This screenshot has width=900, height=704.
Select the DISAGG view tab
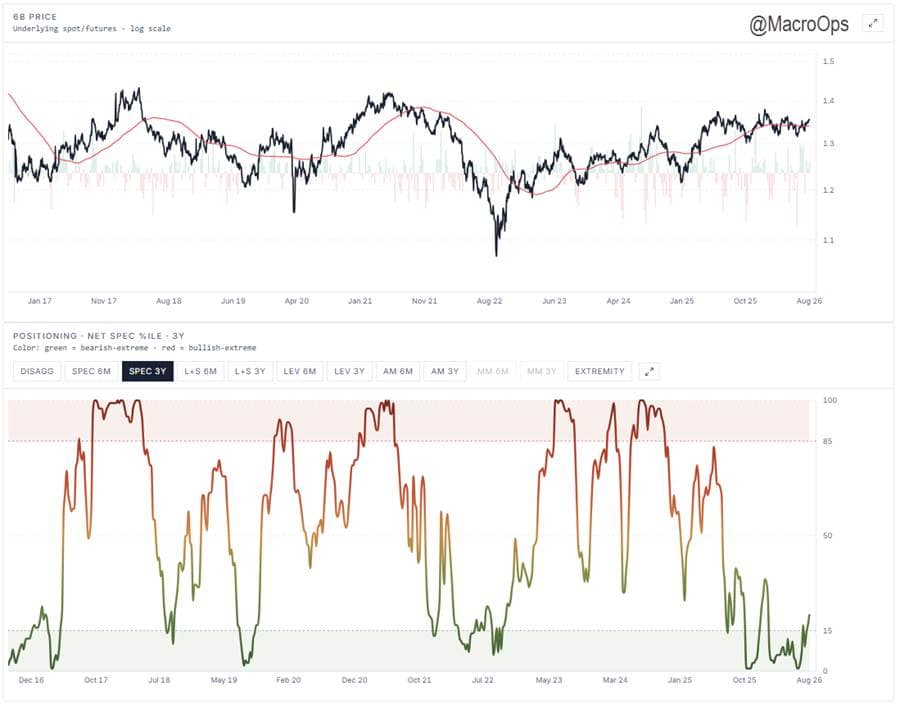coord(37,371)
